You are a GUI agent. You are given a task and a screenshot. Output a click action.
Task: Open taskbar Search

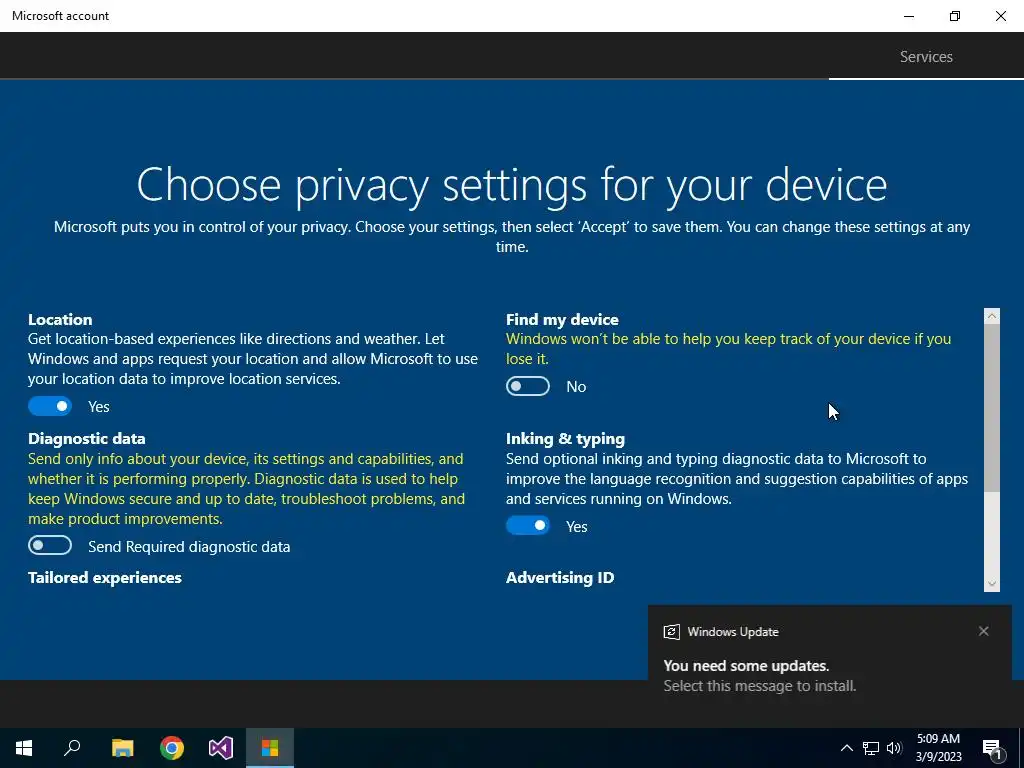click(72, 748)
